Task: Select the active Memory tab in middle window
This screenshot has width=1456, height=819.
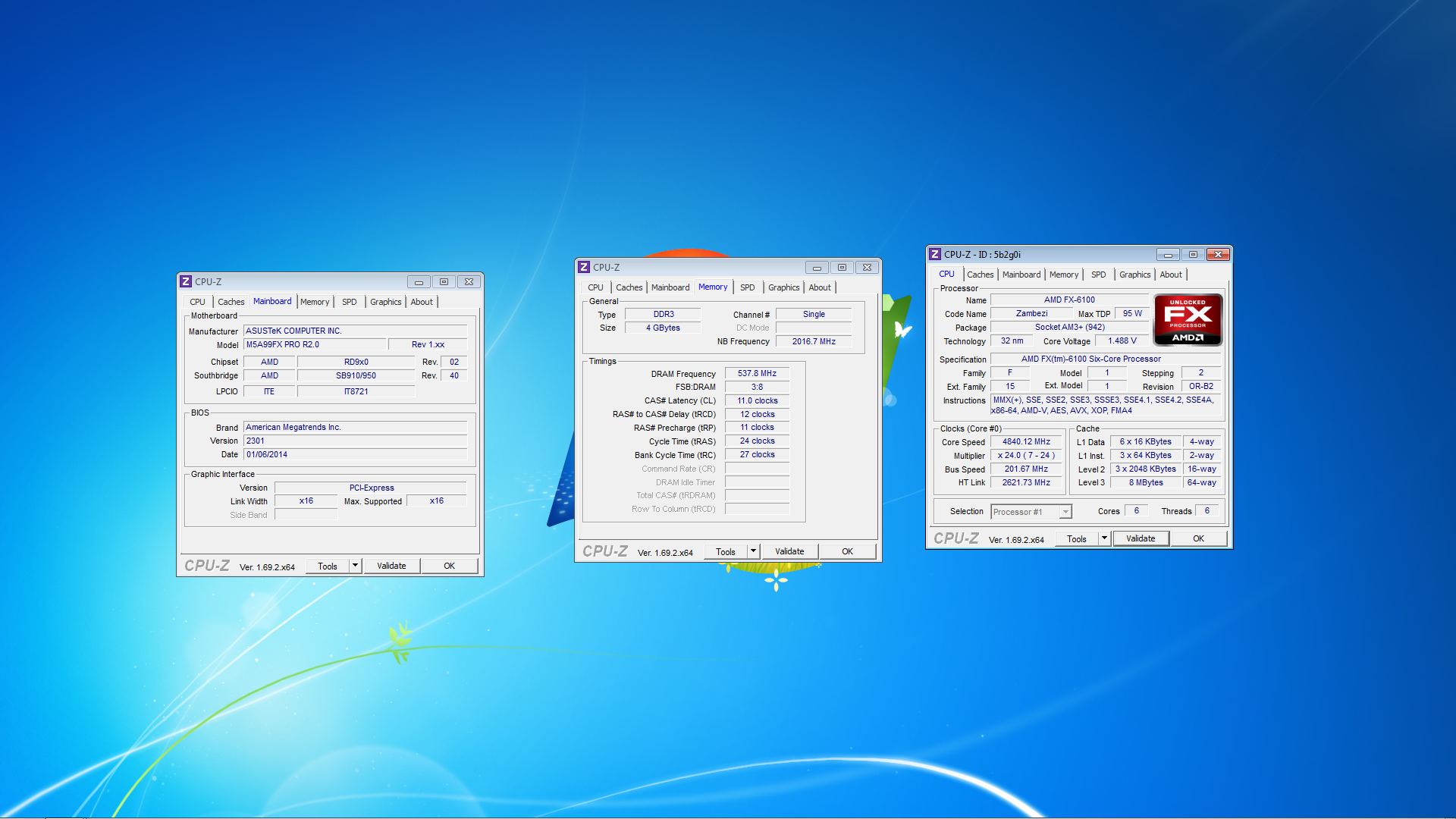Action: click(x=713, y=287)
